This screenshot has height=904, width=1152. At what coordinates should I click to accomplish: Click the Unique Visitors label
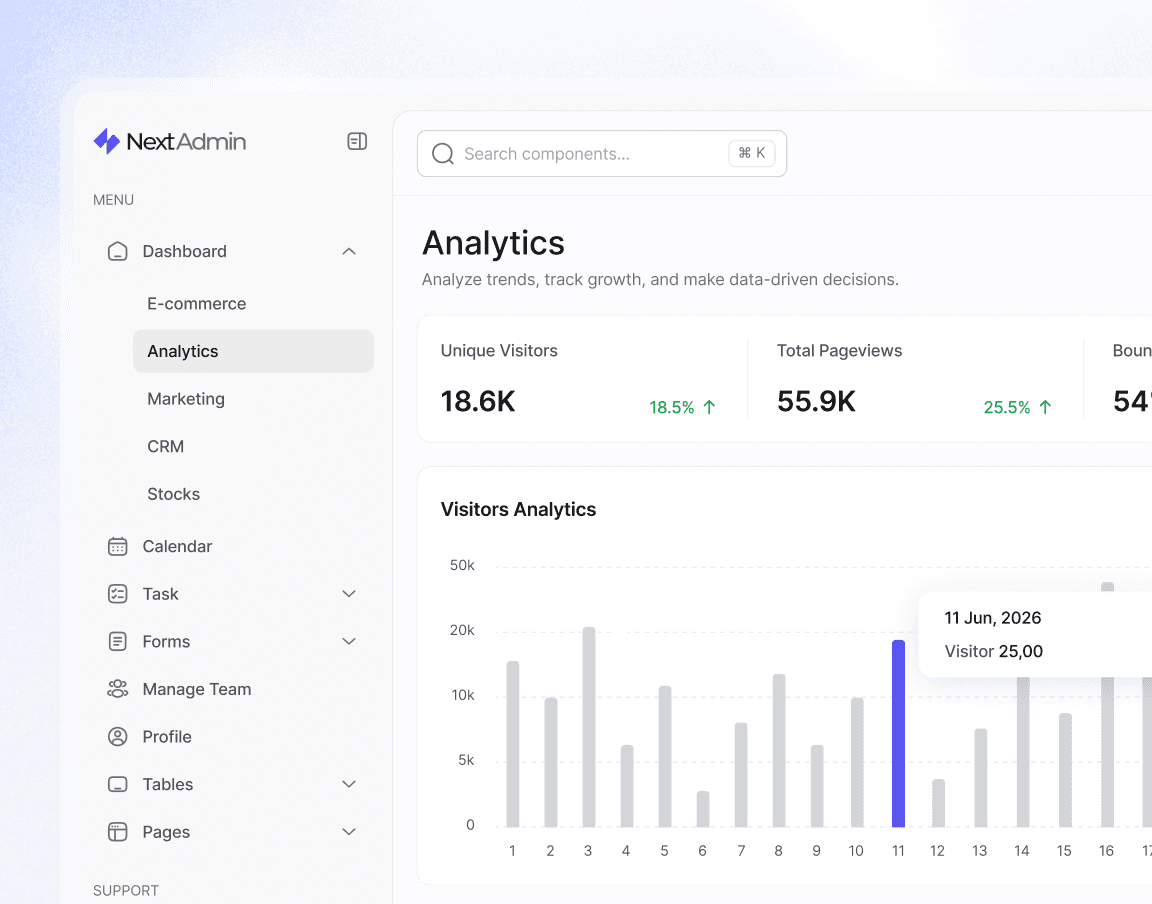499,351
